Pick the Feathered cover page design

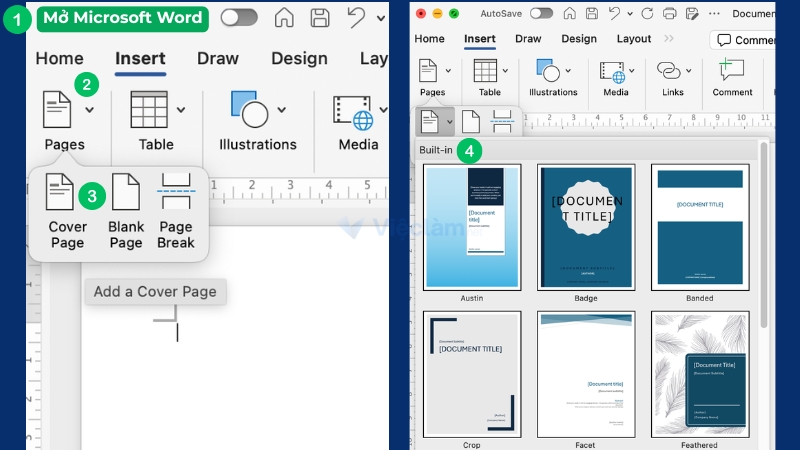tap(700, 374)
